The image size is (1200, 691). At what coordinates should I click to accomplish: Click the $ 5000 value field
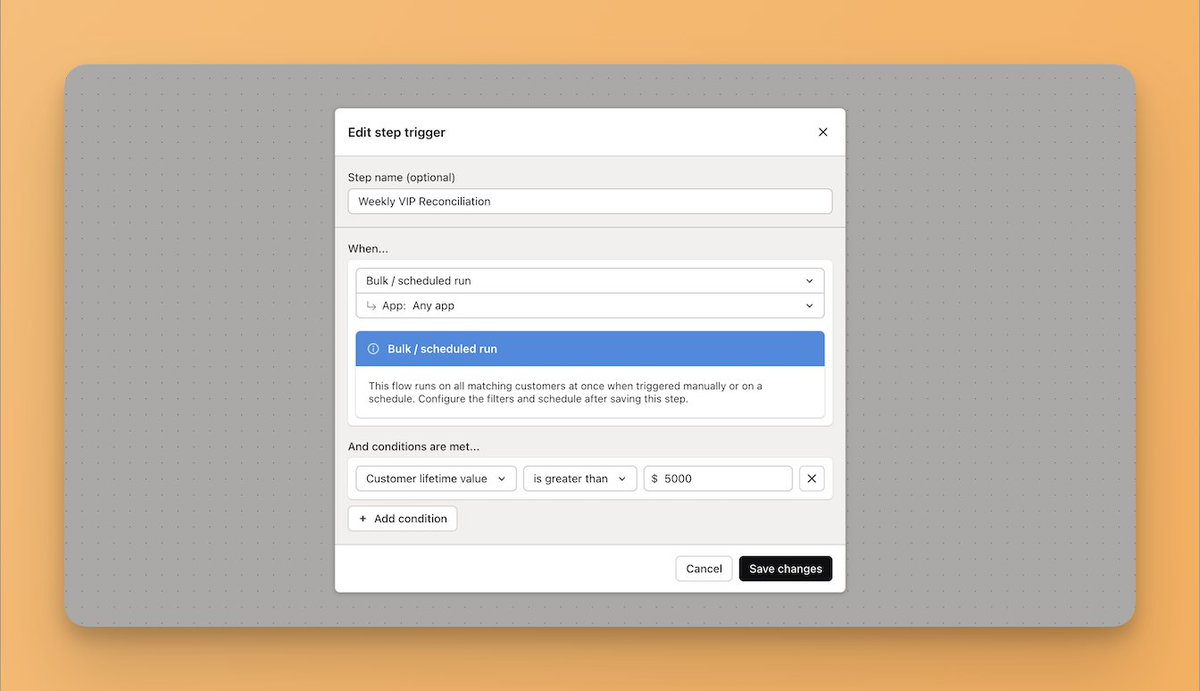tap(718, 479)
